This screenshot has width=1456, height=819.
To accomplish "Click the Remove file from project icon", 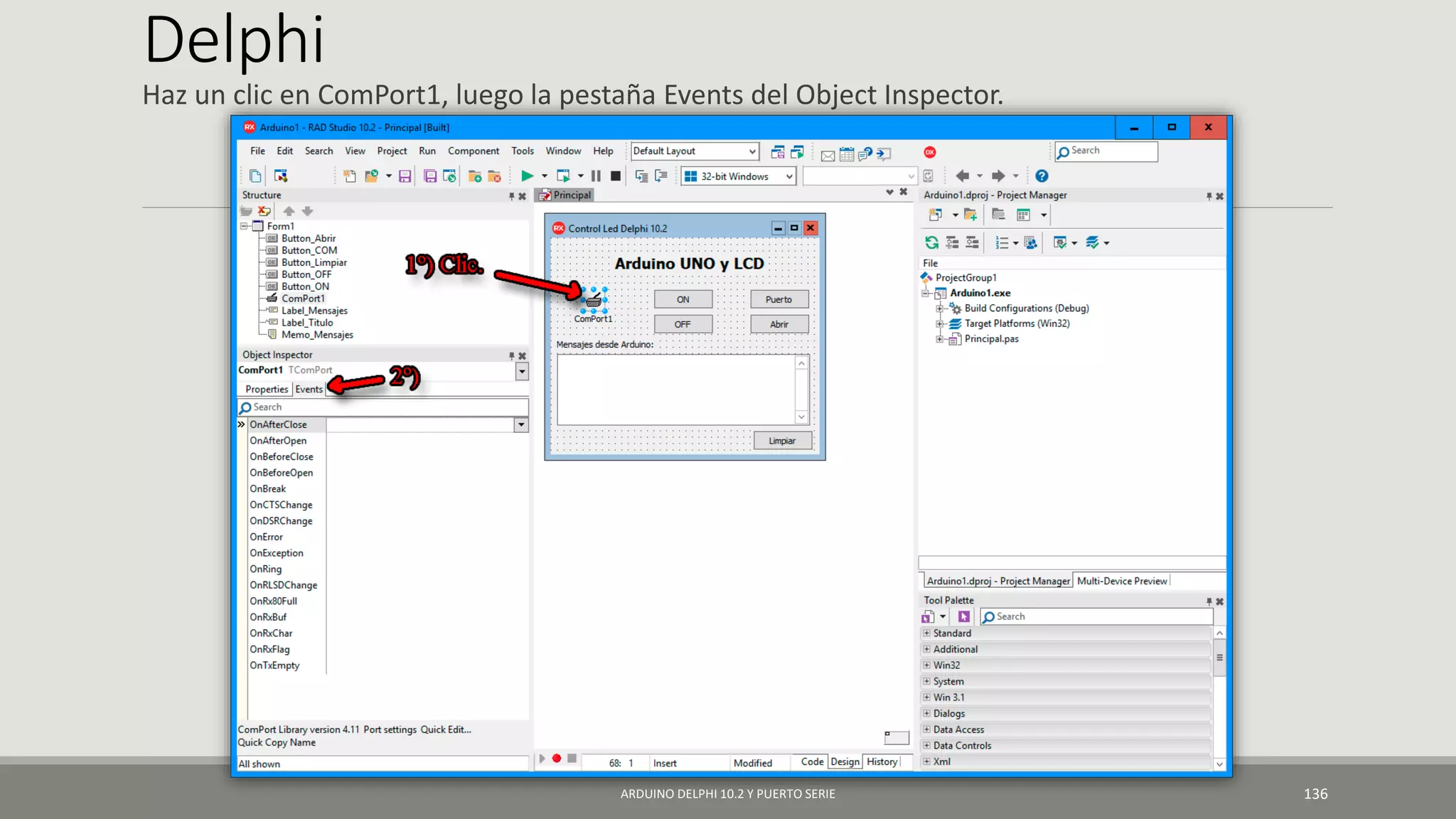I will point(495,176).
